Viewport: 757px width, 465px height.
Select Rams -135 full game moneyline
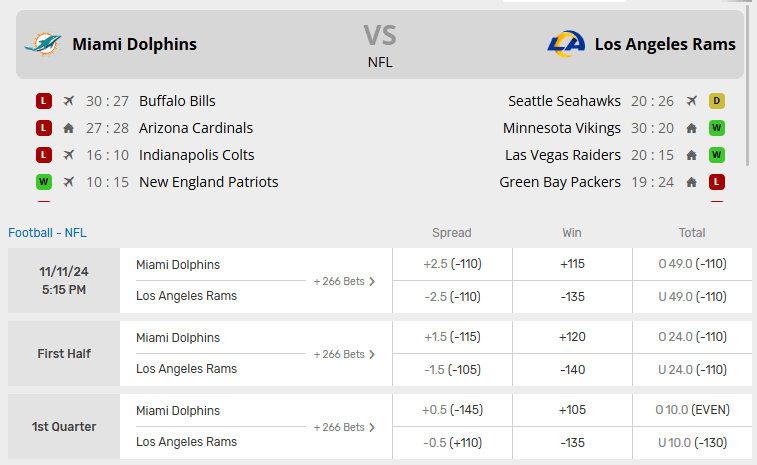572,296
